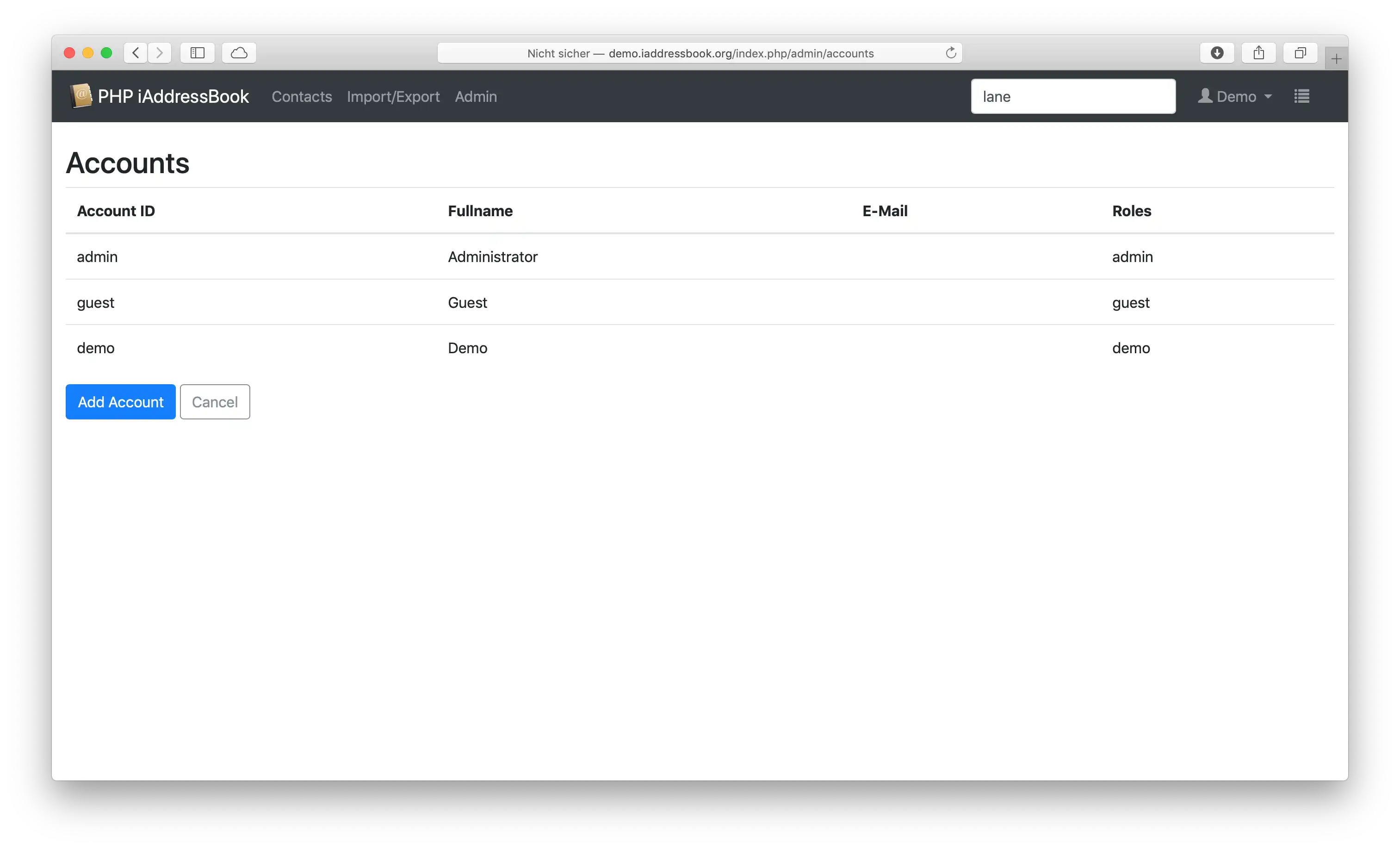Click the demo account row
This screenshot has width=1400, height=849.
(x=700, y=347)
